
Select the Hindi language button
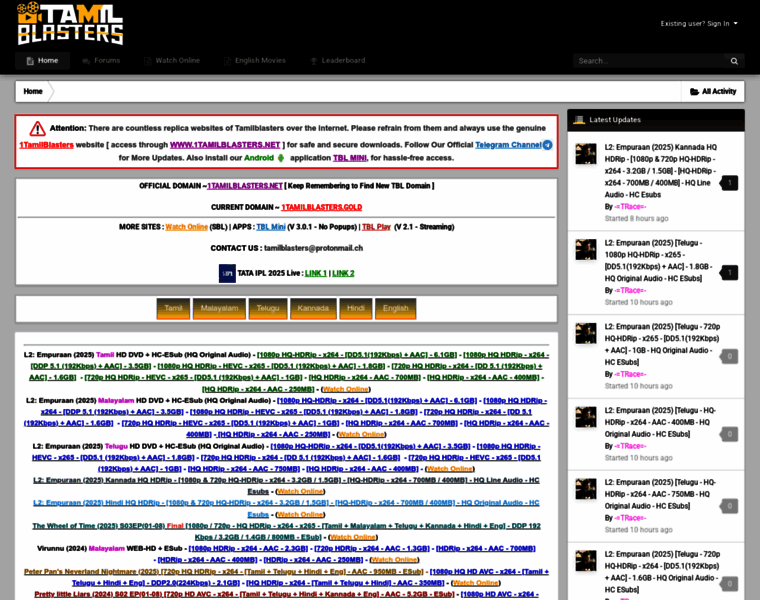pyautogui.click(x=356, y=308)
